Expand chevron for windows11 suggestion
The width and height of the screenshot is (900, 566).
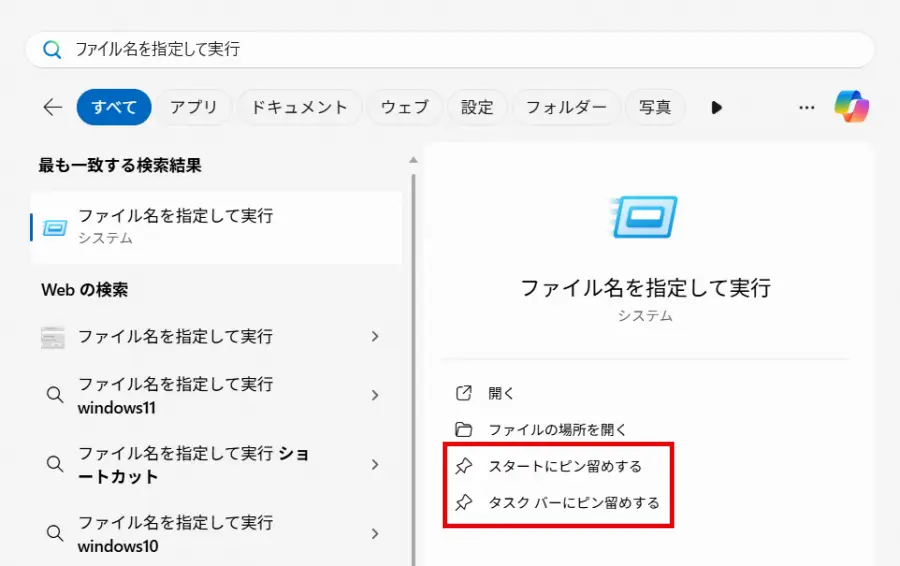375,395
